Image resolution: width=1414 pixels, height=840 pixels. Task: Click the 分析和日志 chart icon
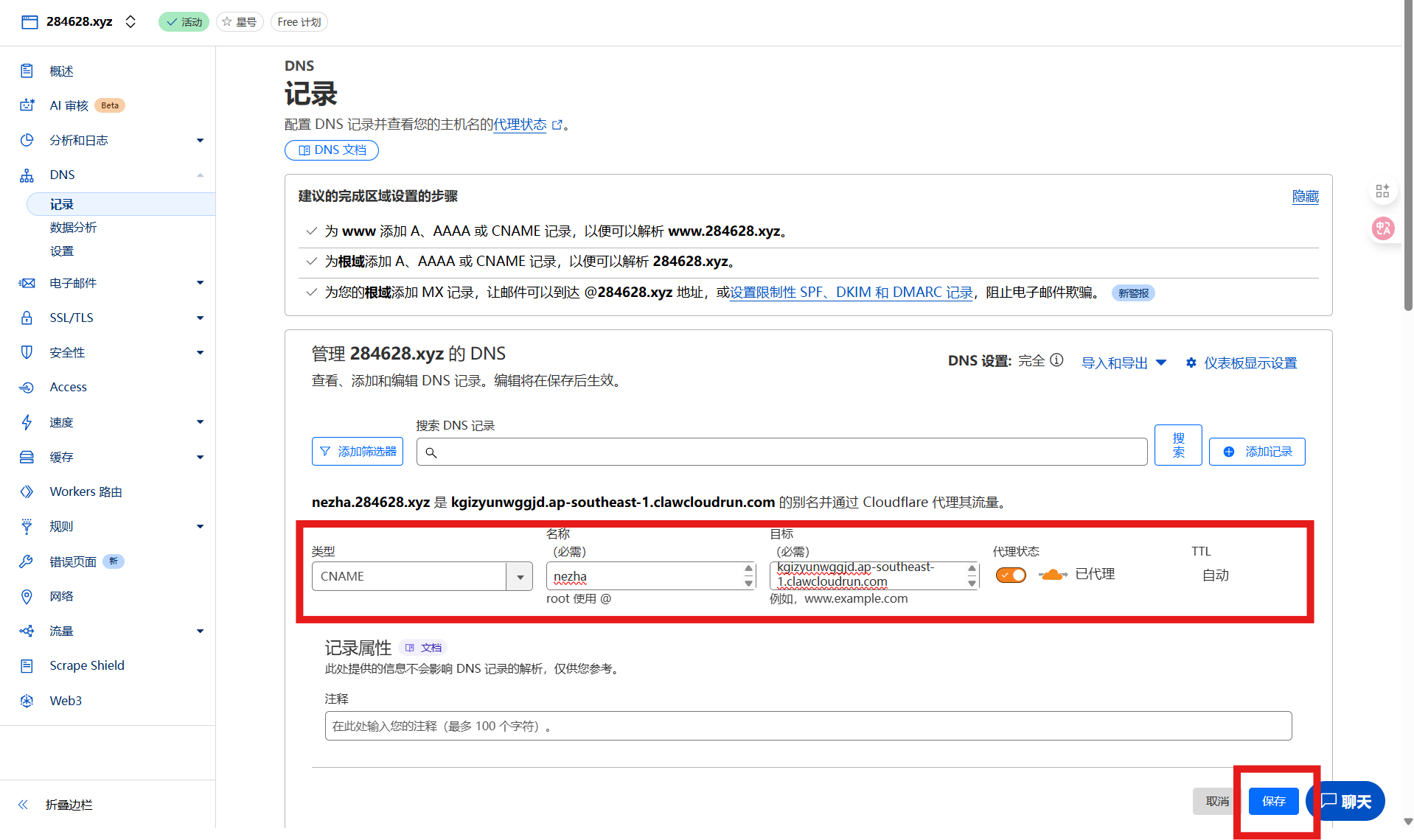27,140
